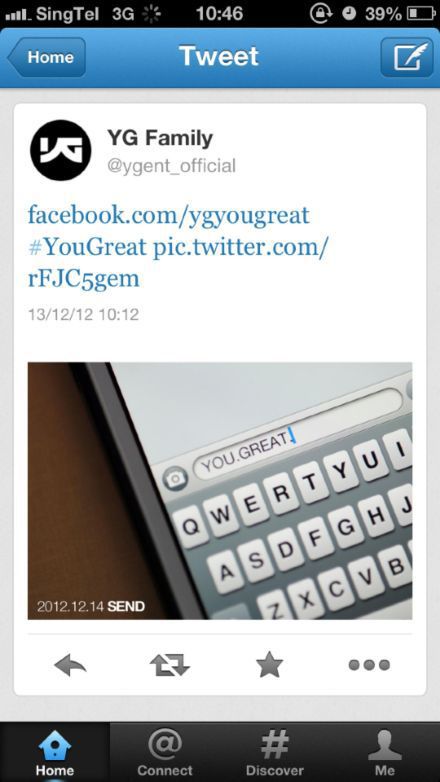Switch to the Connect tab
Viewport: 440px width, 782px height.
click(x=165, y=752)
